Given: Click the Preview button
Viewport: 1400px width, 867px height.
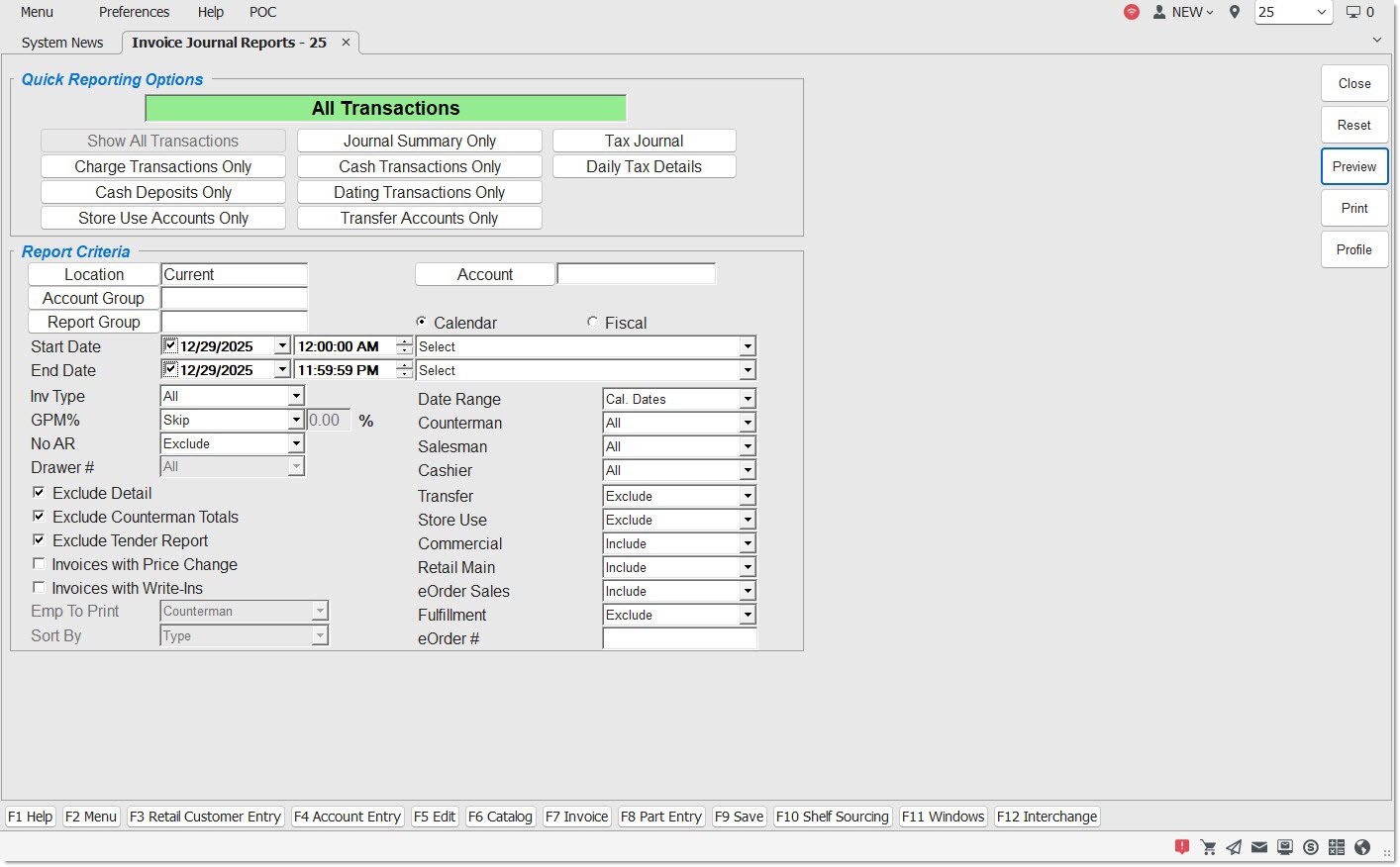Looking at the screenshot, I should point(1353,166).
